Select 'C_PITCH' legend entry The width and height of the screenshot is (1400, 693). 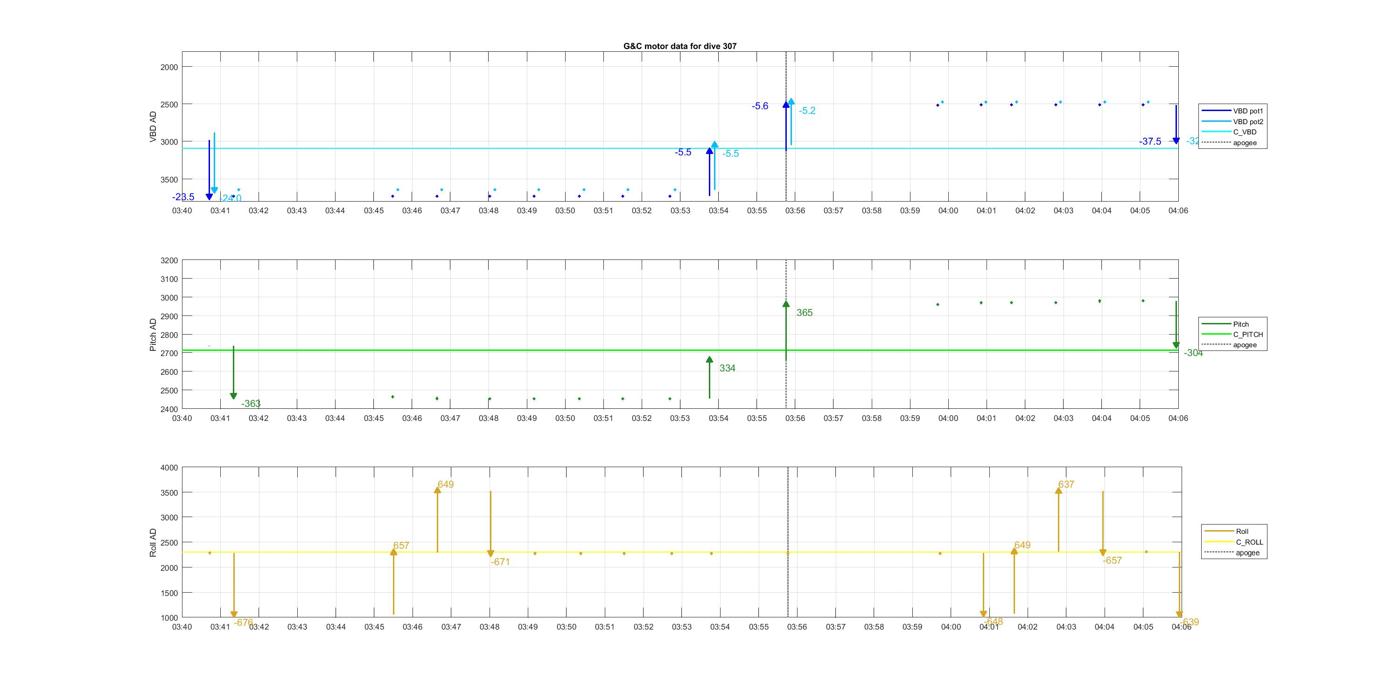click(1232, 335)
